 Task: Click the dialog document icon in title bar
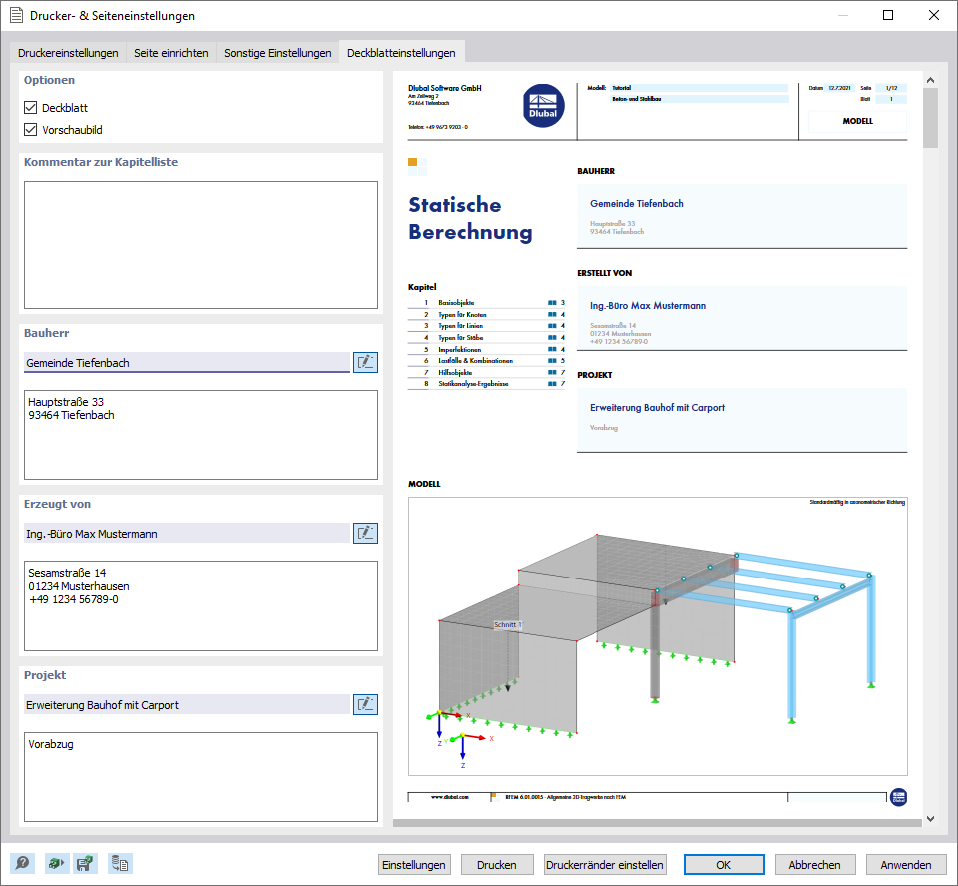click(x=16, y=15)
